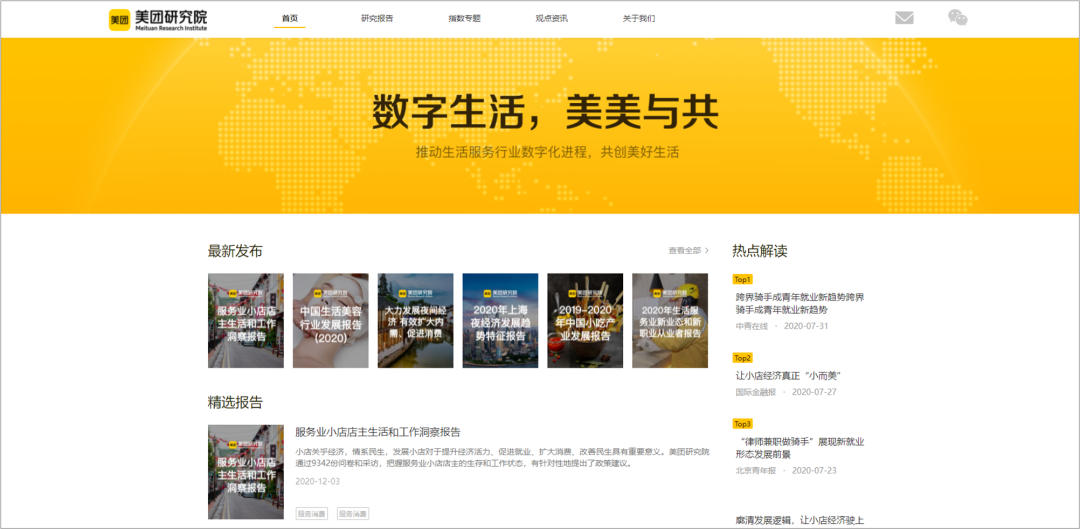1080x529 pixels.
Task: Open "律师兼职做骑手" article link
Action: [x=800, y=448]
